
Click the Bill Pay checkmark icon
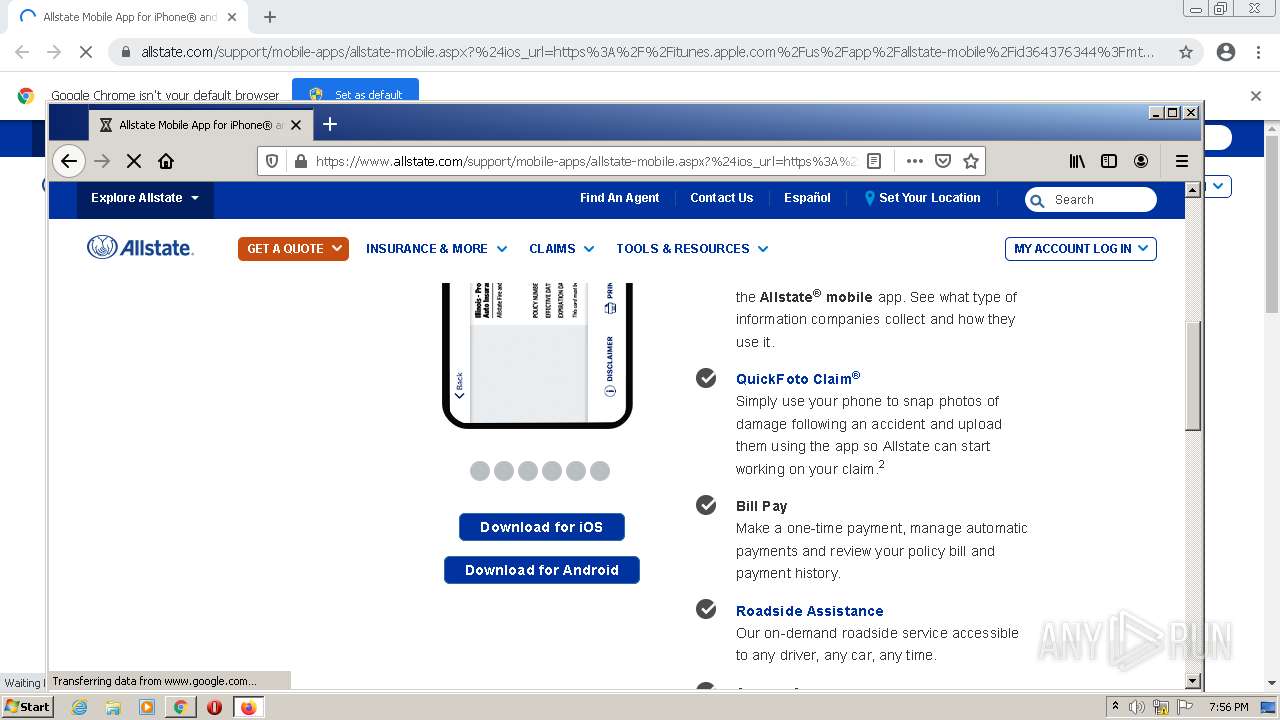click(706, 505)
